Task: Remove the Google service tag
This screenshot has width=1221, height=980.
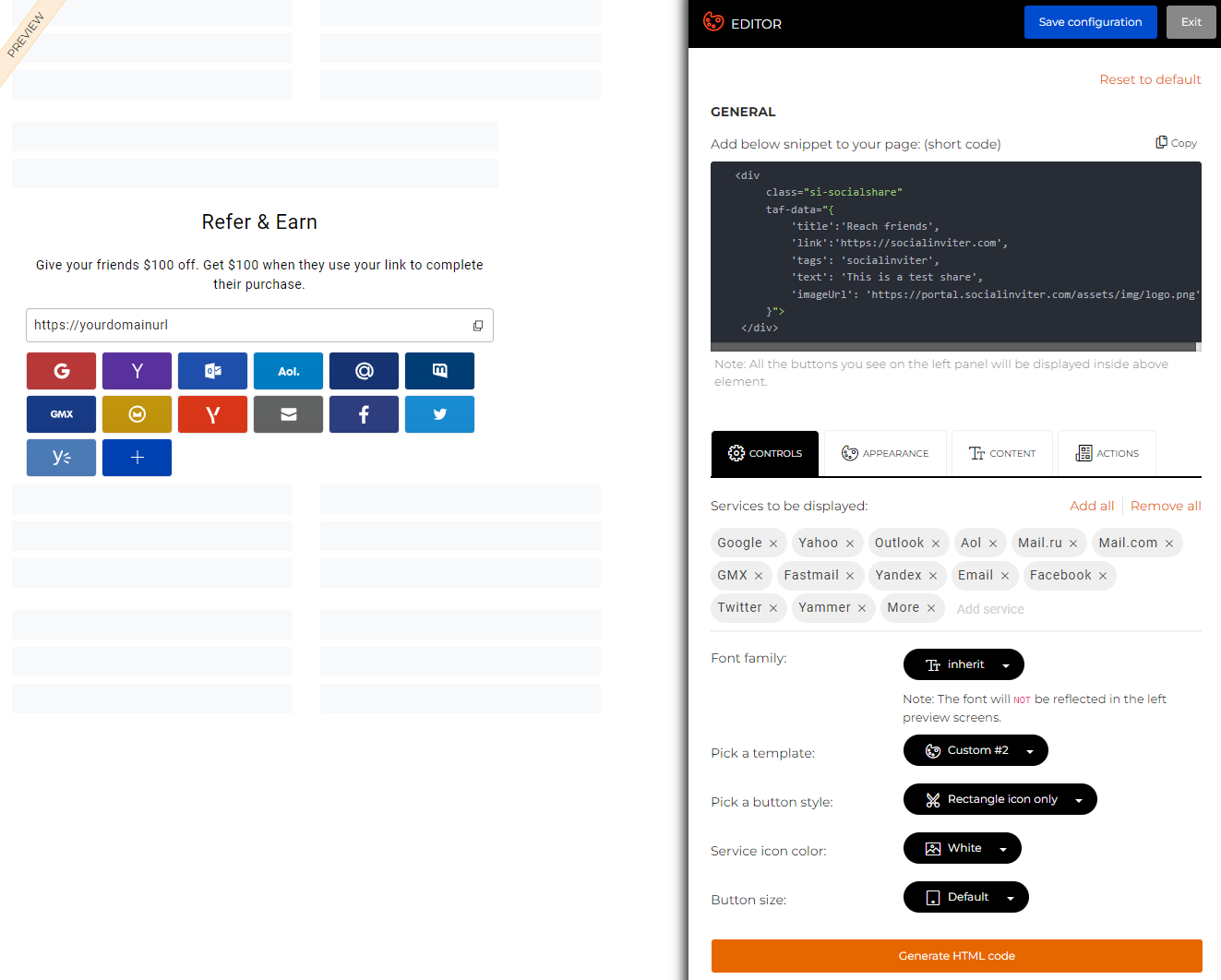Action: click(773, 544)
